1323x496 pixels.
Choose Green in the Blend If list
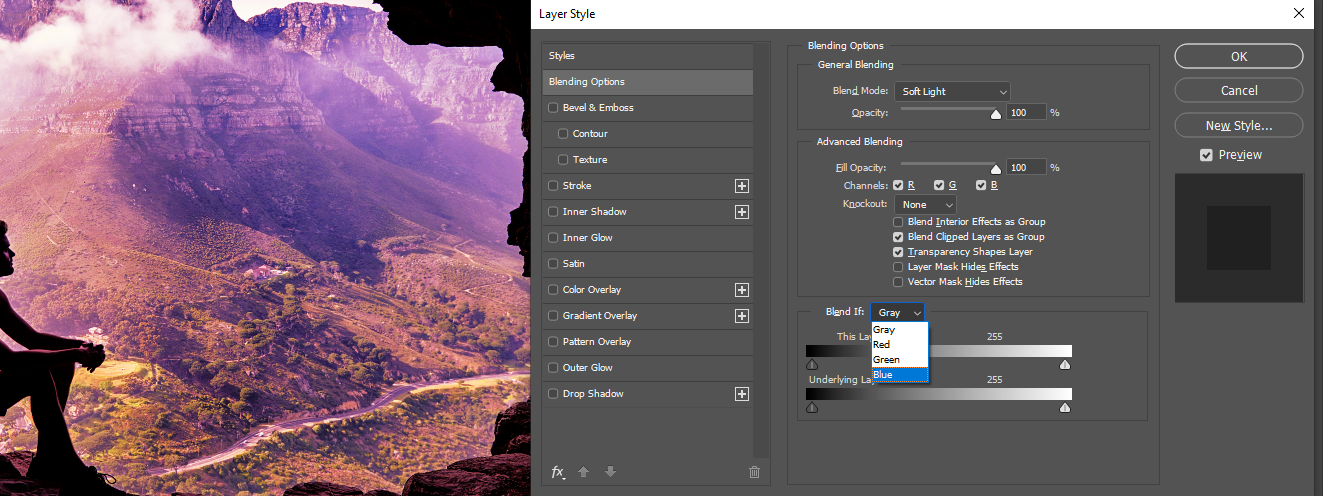899,359
